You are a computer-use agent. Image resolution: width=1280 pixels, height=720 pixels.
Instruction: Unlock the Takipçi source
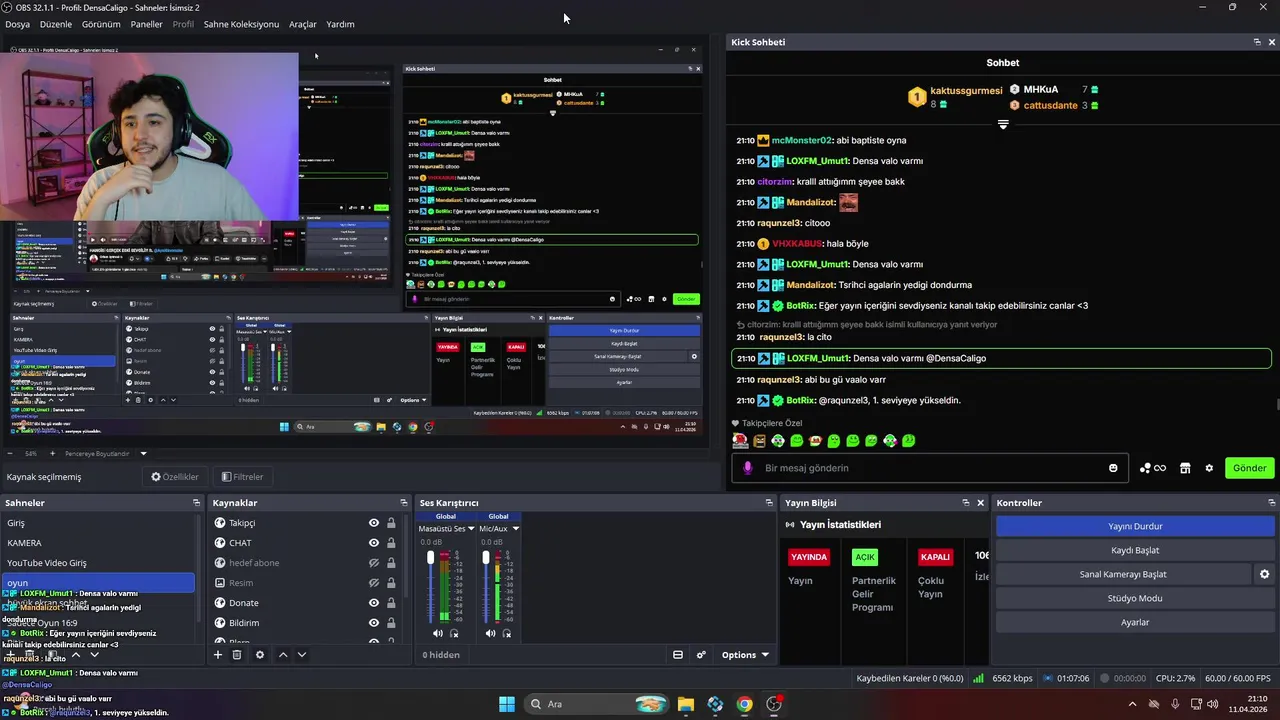391,523
